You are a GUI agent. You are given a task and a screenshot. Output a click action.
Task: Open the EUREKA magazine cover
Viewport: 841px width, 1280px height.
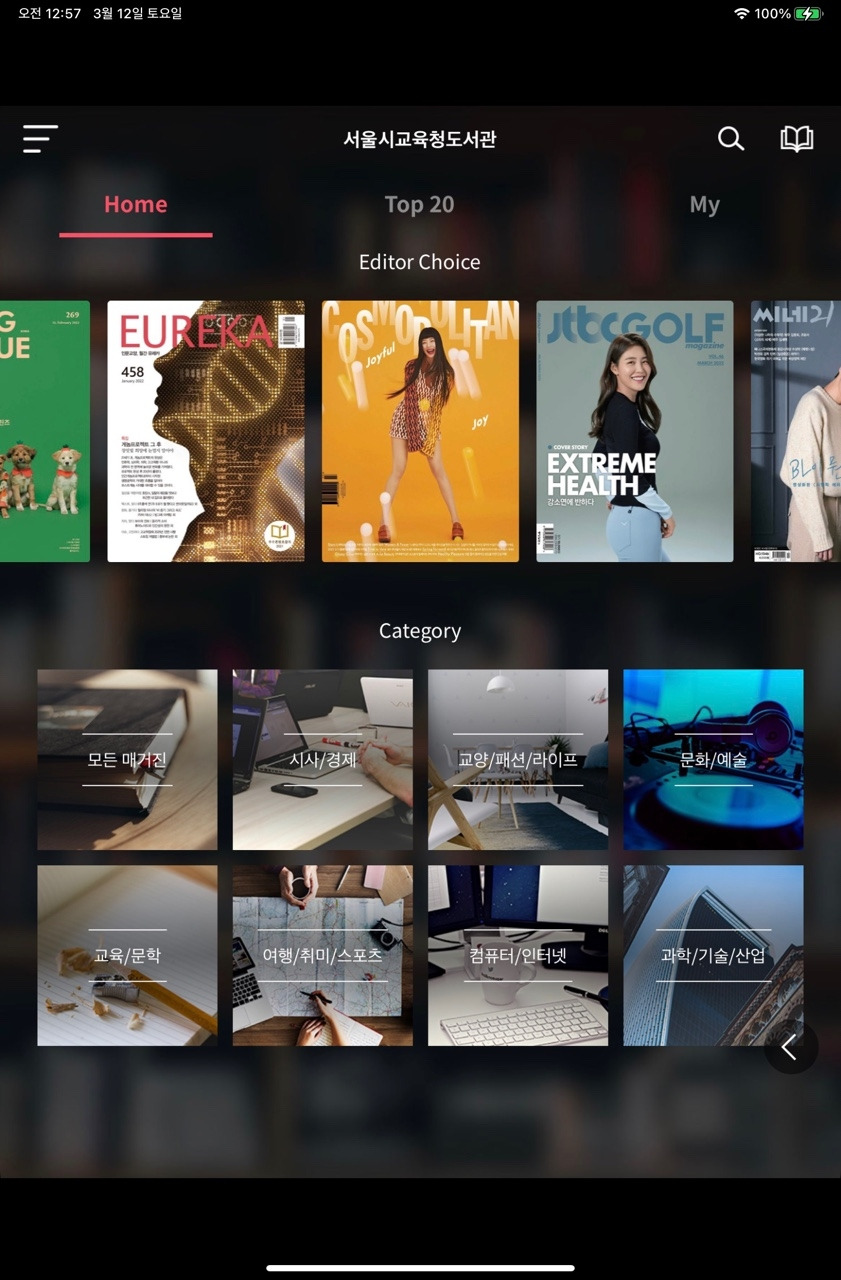(206, 431)
